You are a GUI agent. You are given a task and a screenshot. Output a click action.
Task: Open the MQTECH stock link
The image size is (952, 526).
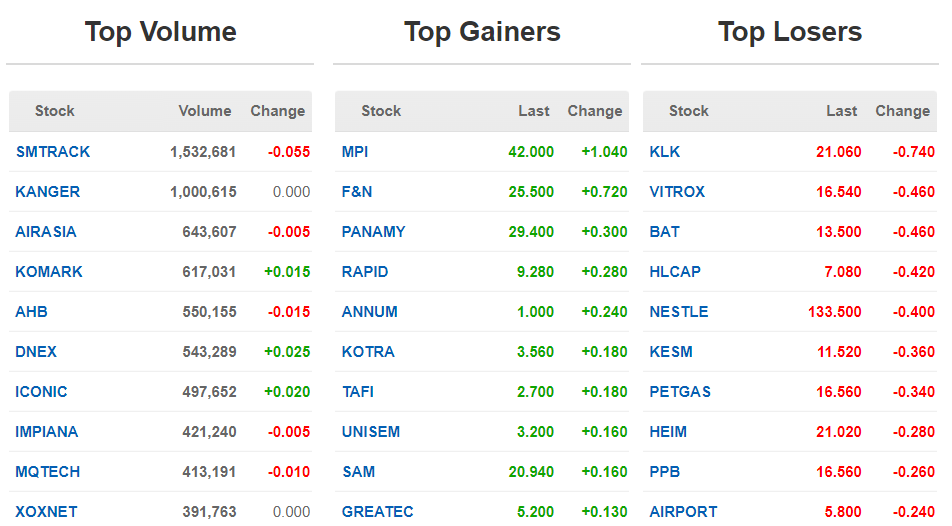pos(47,472)
